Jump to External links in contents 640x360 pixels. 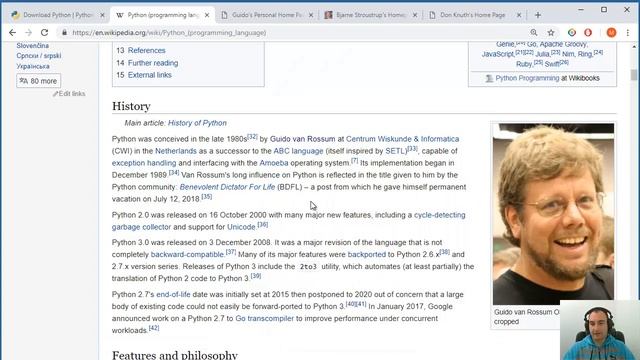coord(150,75)
